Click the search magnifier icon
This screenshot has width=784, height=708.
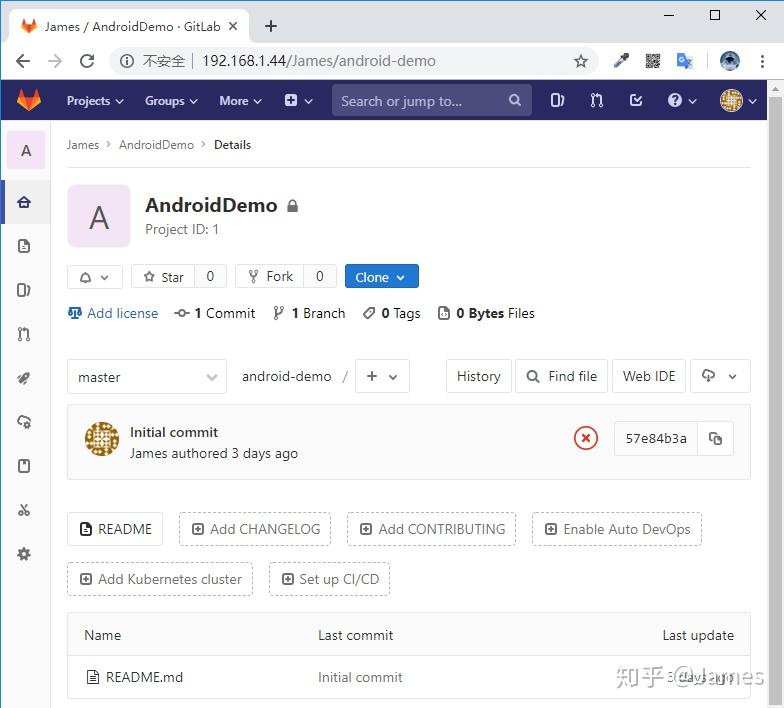coord(514,100)
